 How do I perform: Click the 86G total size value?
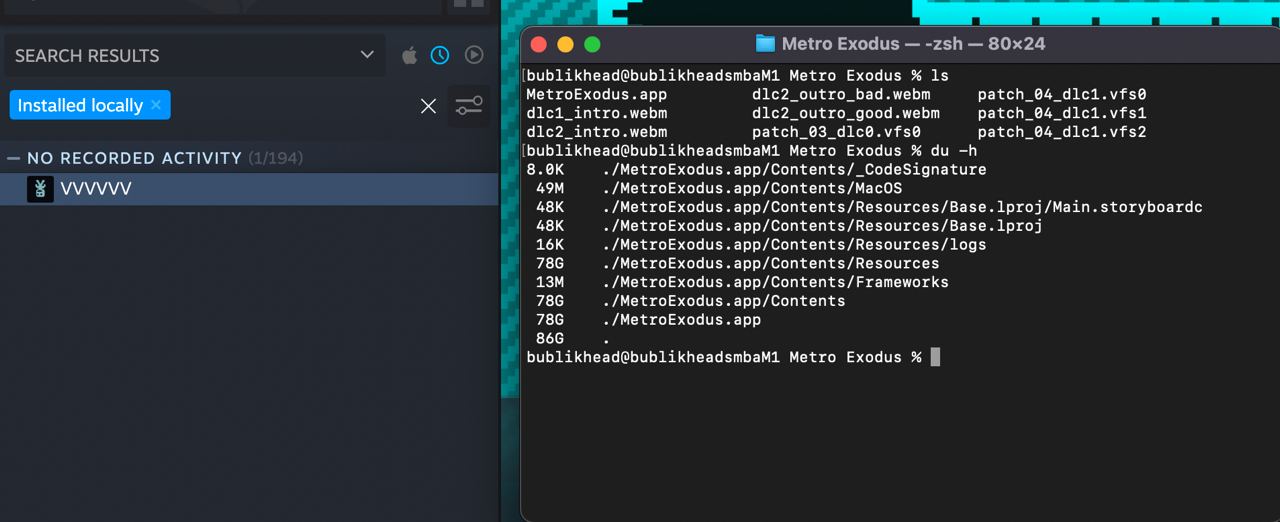[x=550, y=339]
